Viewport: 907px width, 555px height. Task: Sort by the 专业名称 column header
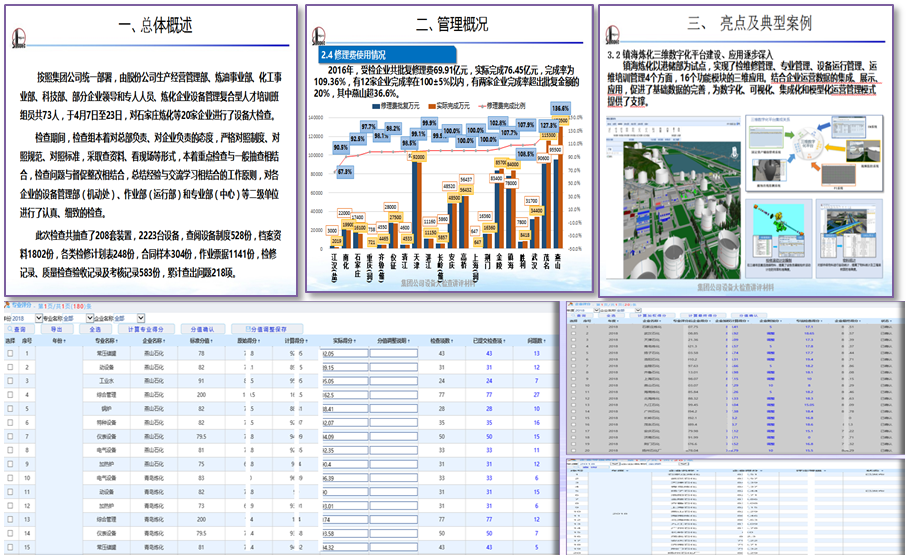pos(106,341)
